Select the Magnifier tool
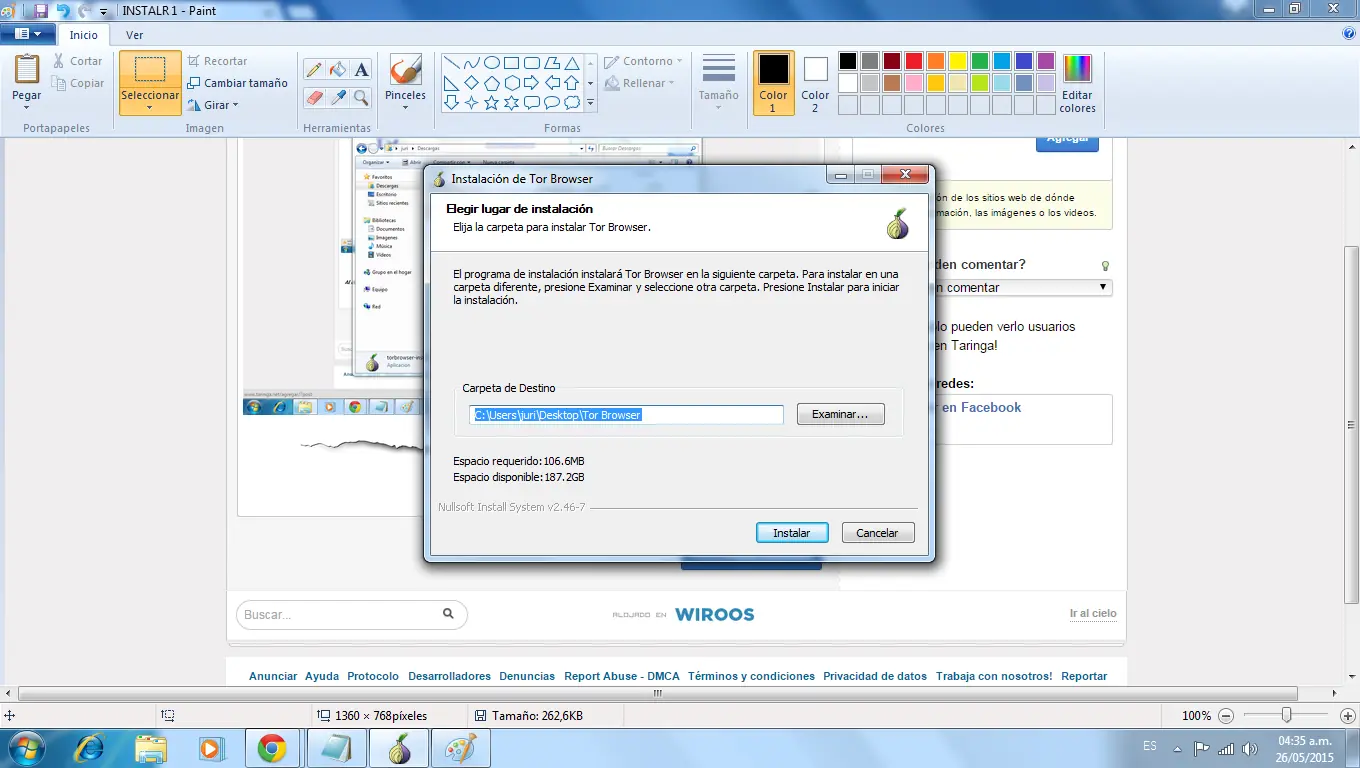Viewport: 1360px width, 768px height. pyautogui.click(x=362, y=97)
